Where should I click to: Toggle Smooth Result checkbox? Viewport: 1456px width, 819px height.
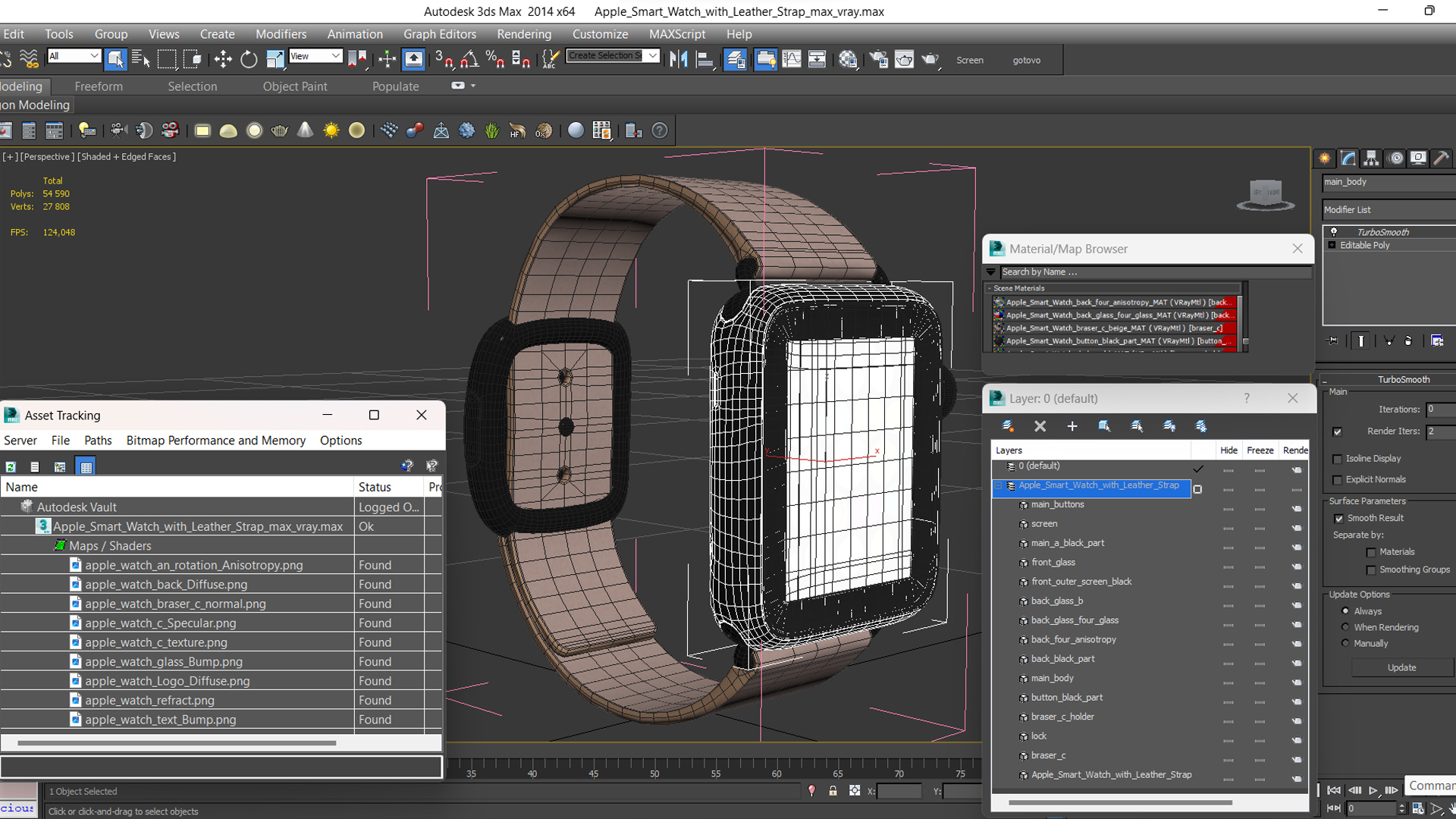(1338, 518)
